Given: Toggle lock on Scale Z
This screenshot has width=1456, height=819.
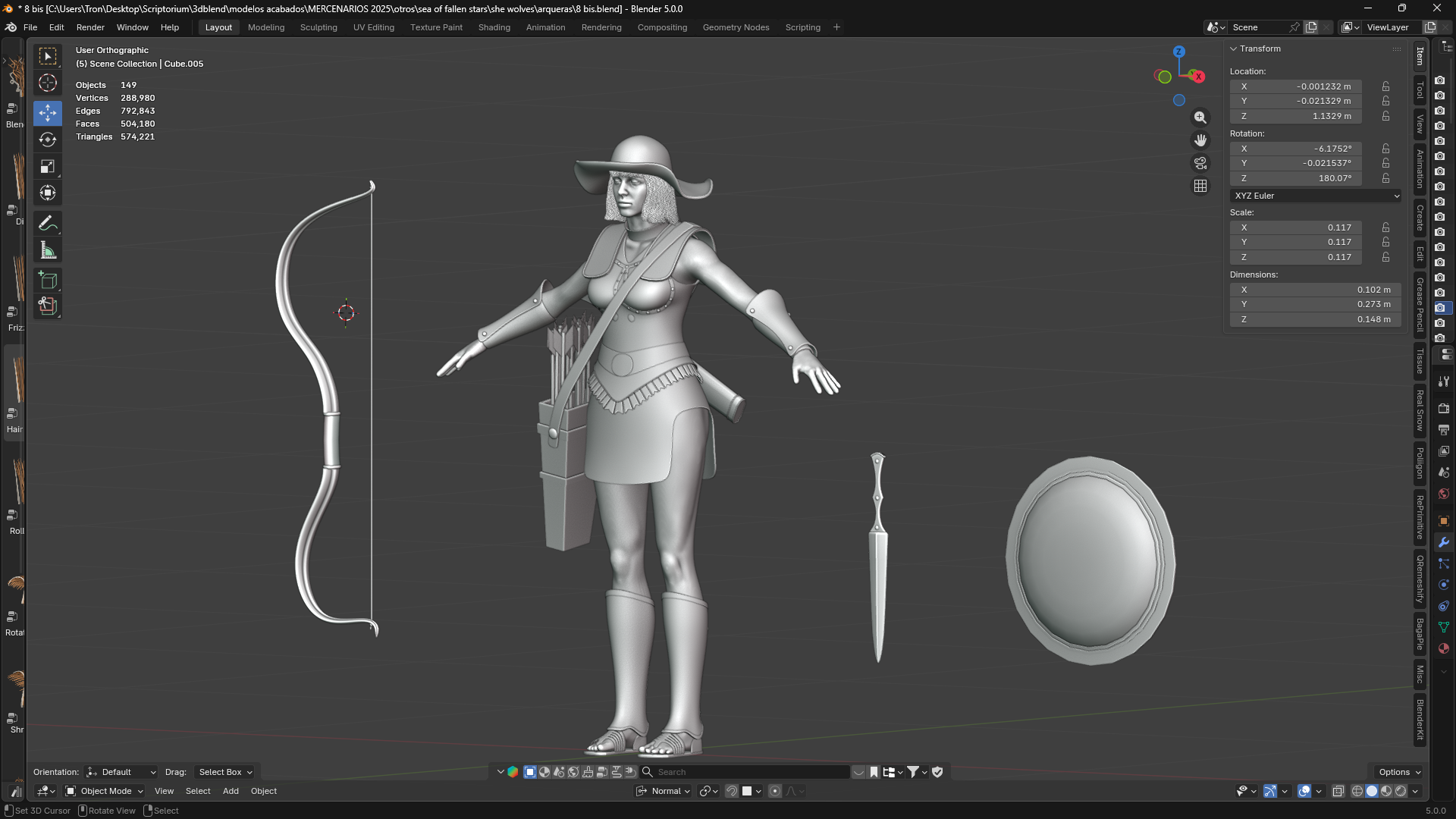Looking at the screenshot, I should [x=1385, y=257].
